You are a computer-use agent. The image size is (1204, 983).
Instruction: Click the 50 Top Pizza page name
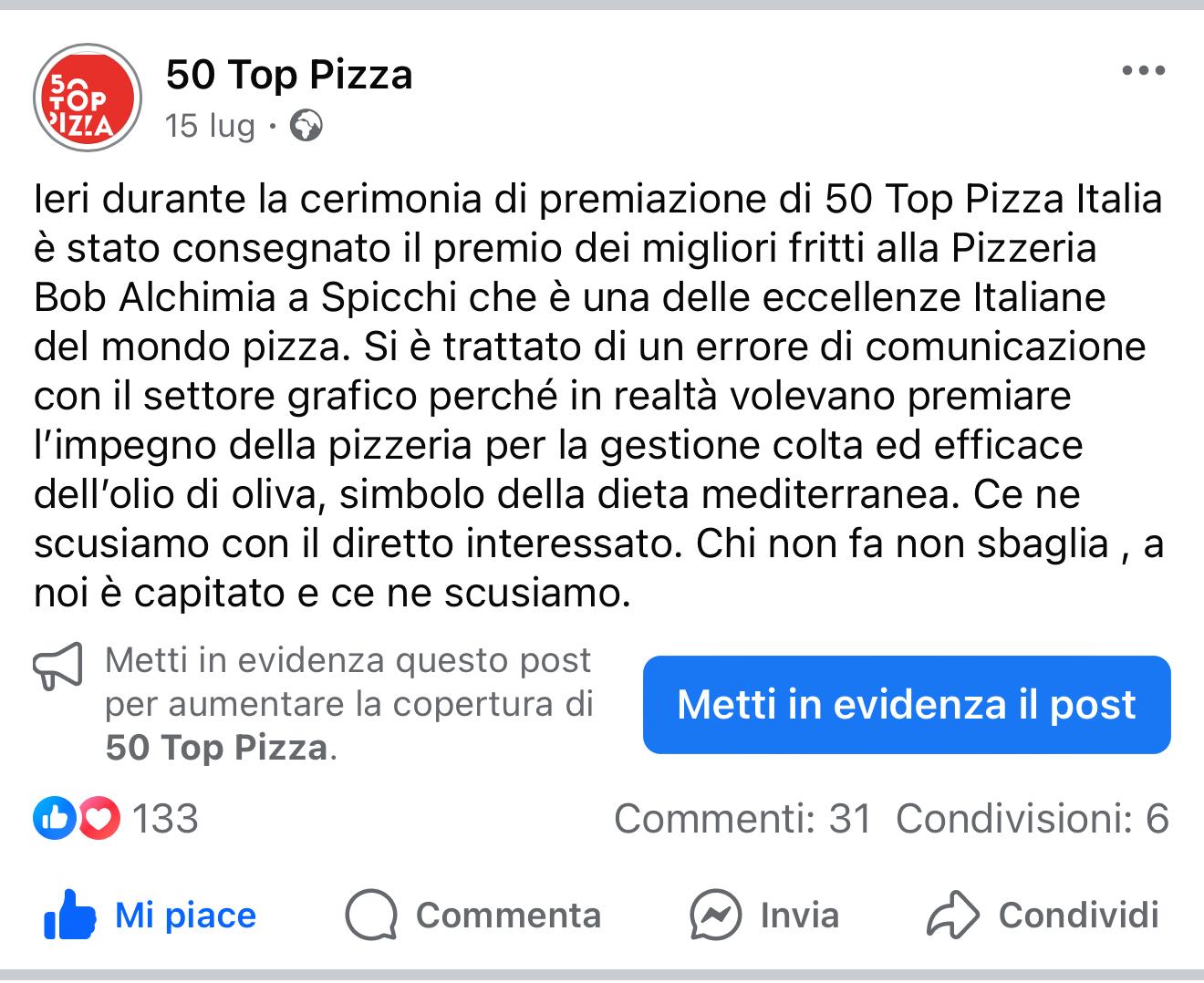[289, 75]
